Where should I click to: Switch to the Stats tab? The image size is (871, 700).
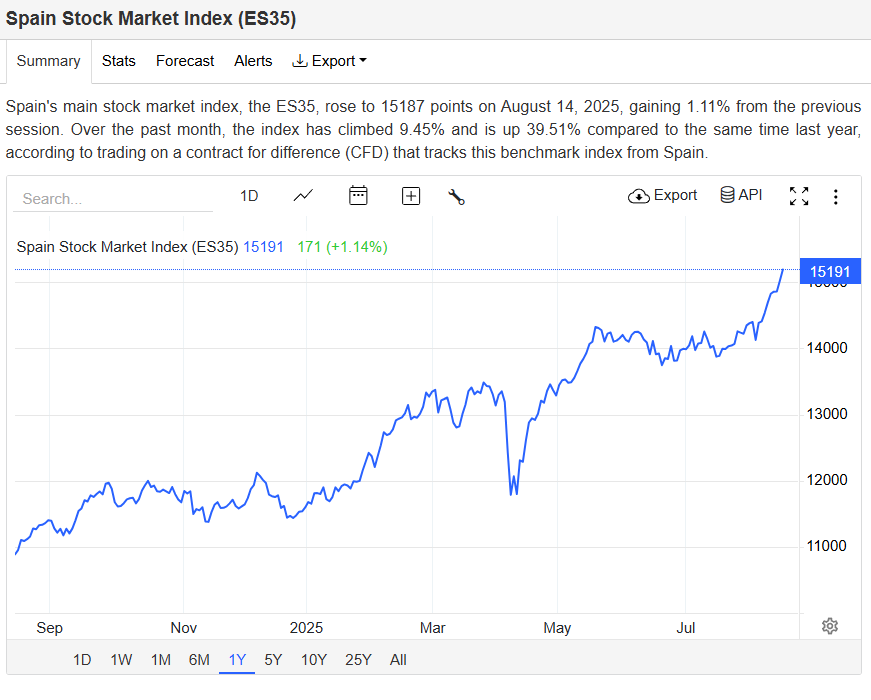[x=119, y=61]
